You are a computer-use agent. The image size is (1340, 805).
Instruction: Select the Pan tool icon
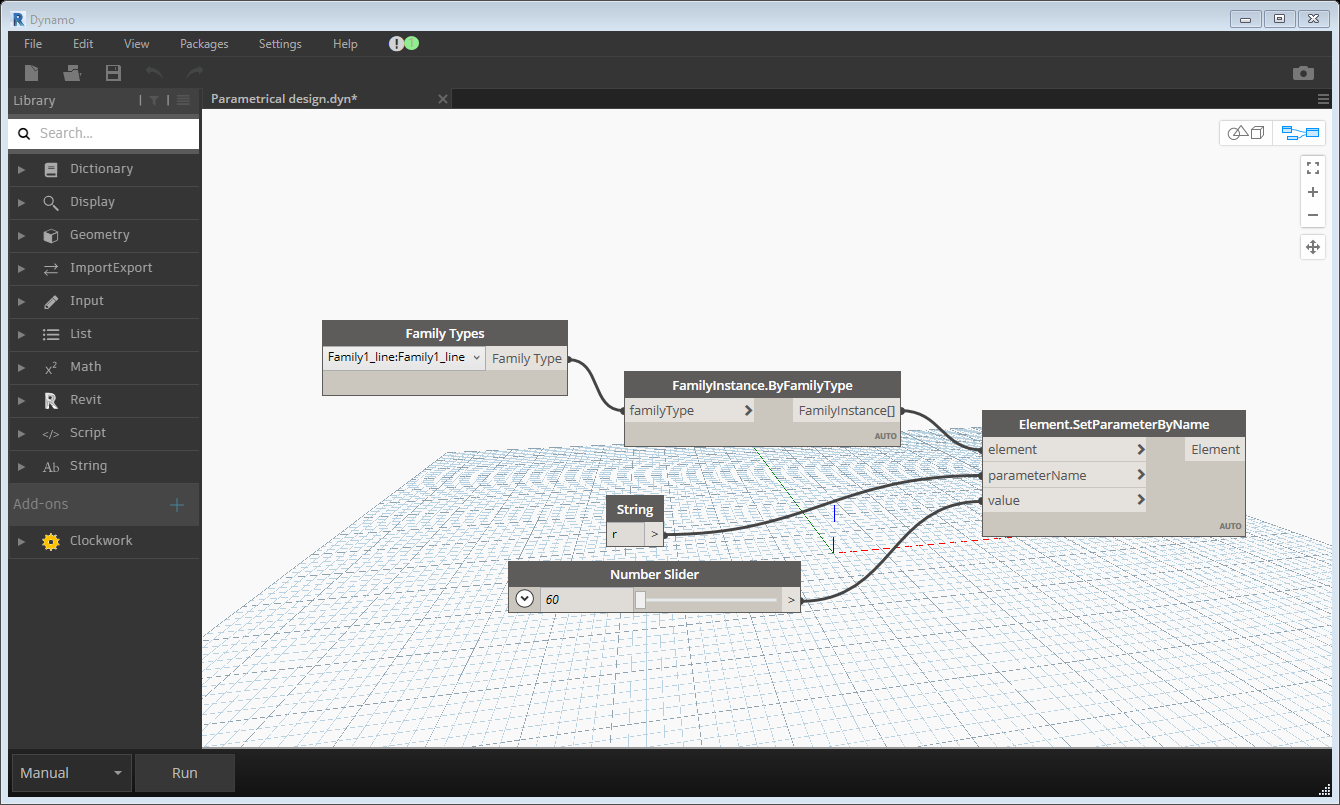tap(1312, 246)
